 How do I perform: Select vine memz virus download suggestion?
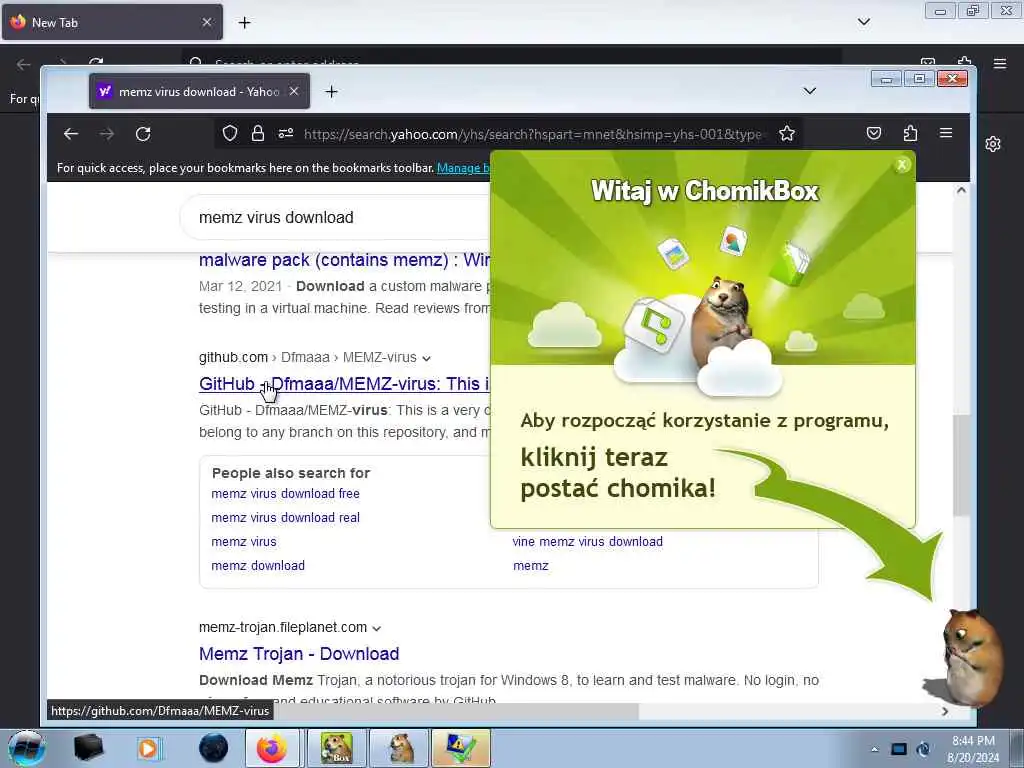[587, 542]
